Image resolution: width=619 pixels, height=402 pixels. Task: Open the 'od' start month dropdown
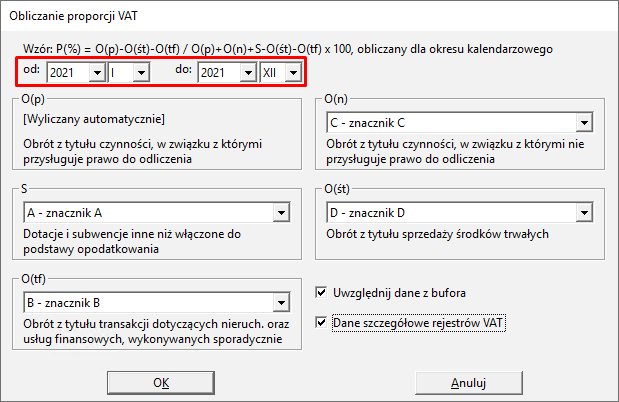[140, 72]
